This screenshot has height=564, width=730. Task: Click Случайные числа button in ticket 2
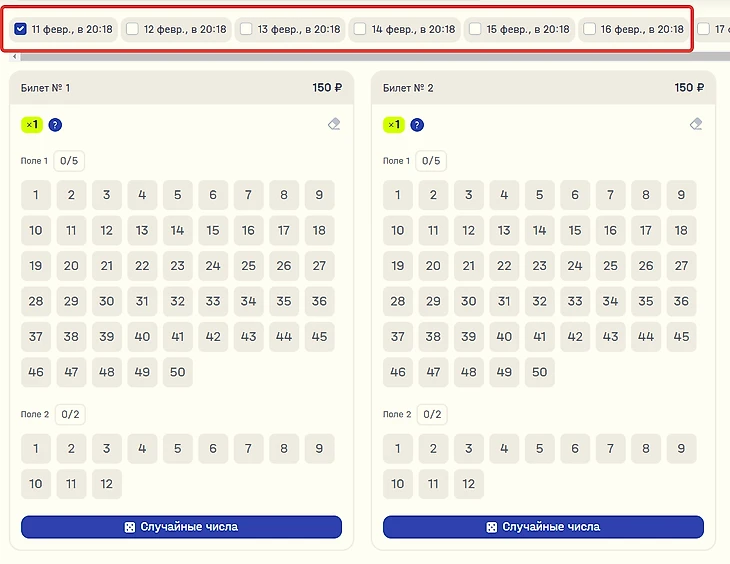(x=543, y=527)
